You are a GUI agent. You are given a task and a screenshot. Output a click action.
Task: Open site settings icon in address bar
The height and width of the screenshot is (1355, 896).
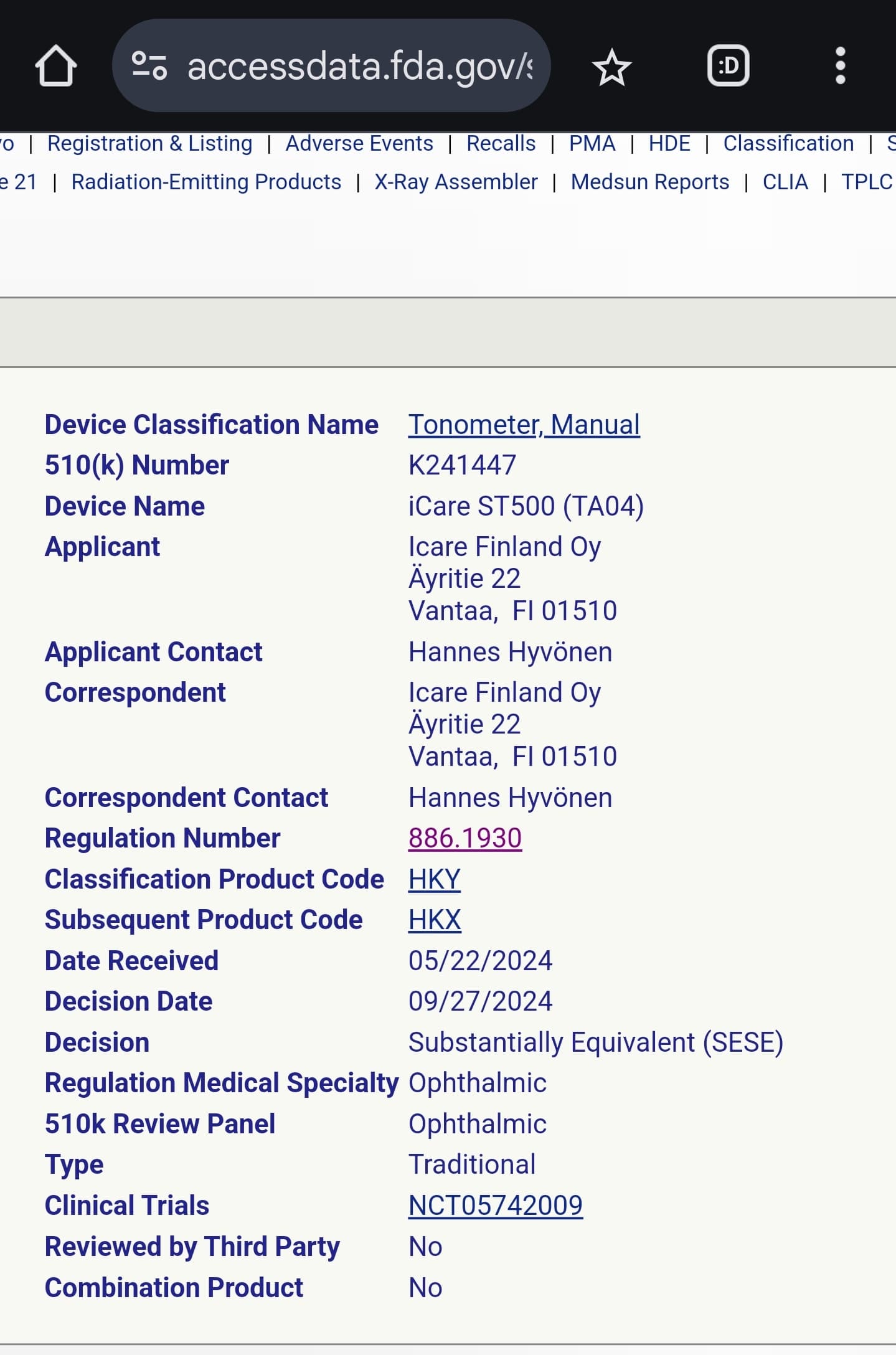tap(149, 65)
